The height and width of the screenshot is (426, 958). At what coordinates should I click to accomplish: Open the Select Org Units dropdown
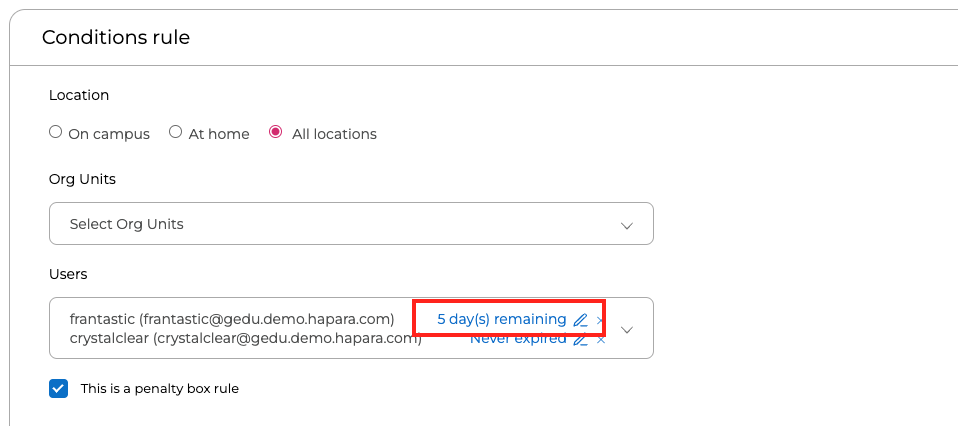[351, 224]
